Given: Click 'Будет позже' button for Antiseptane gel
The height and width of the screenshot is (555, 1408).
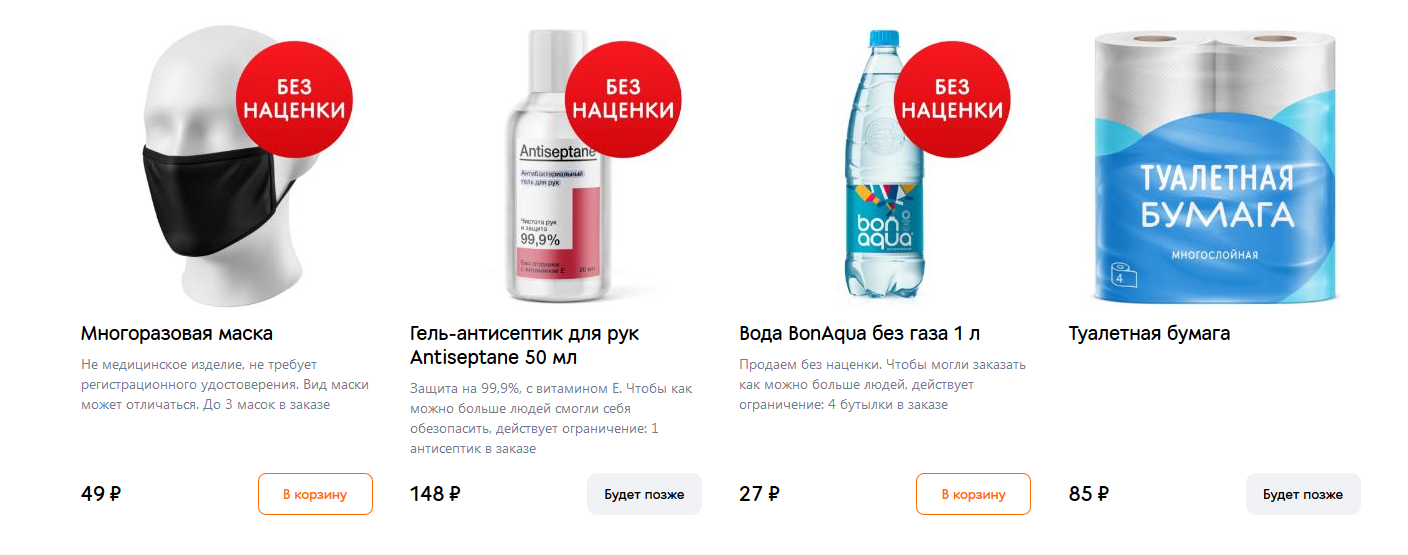Looking at the screenshot, I should (x=644, y=494).
